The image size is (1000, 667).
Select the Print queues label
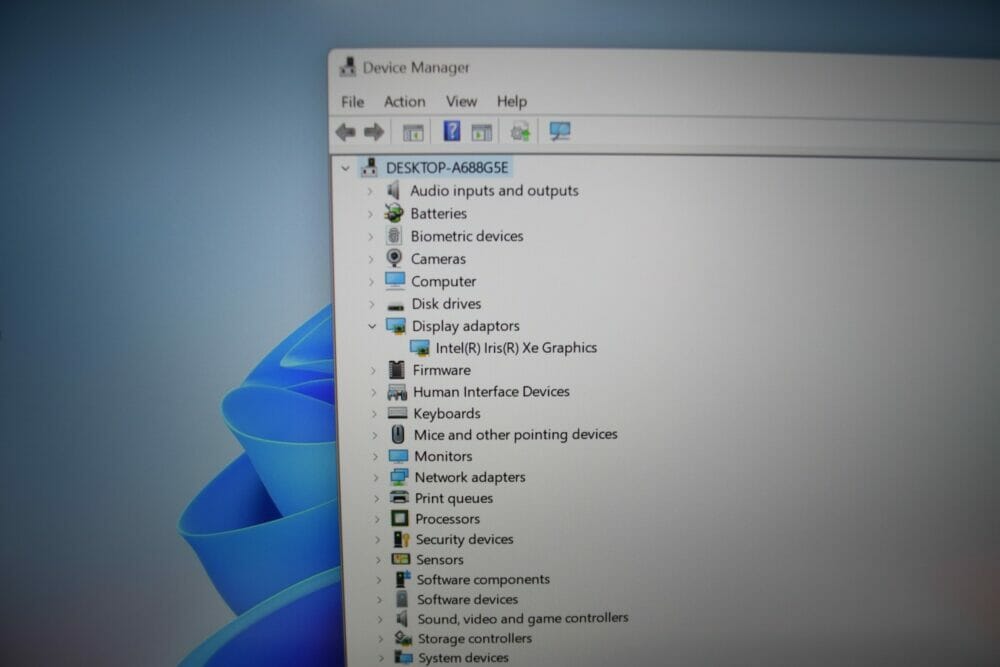point(453,498)
